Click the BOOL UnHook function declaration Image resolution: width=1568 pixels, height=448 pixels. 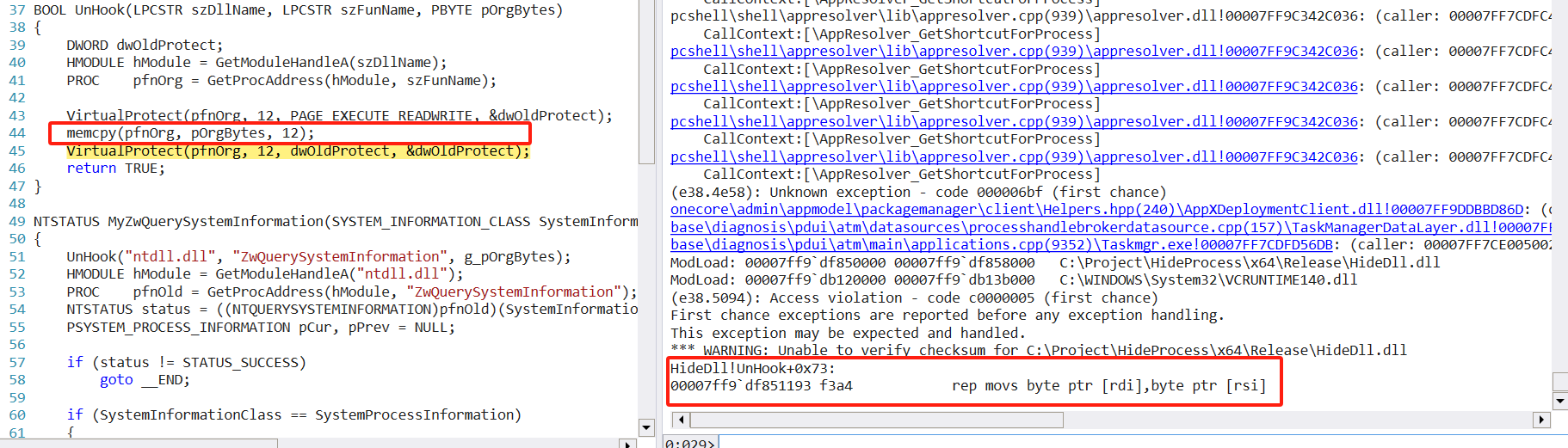(298, 10)
